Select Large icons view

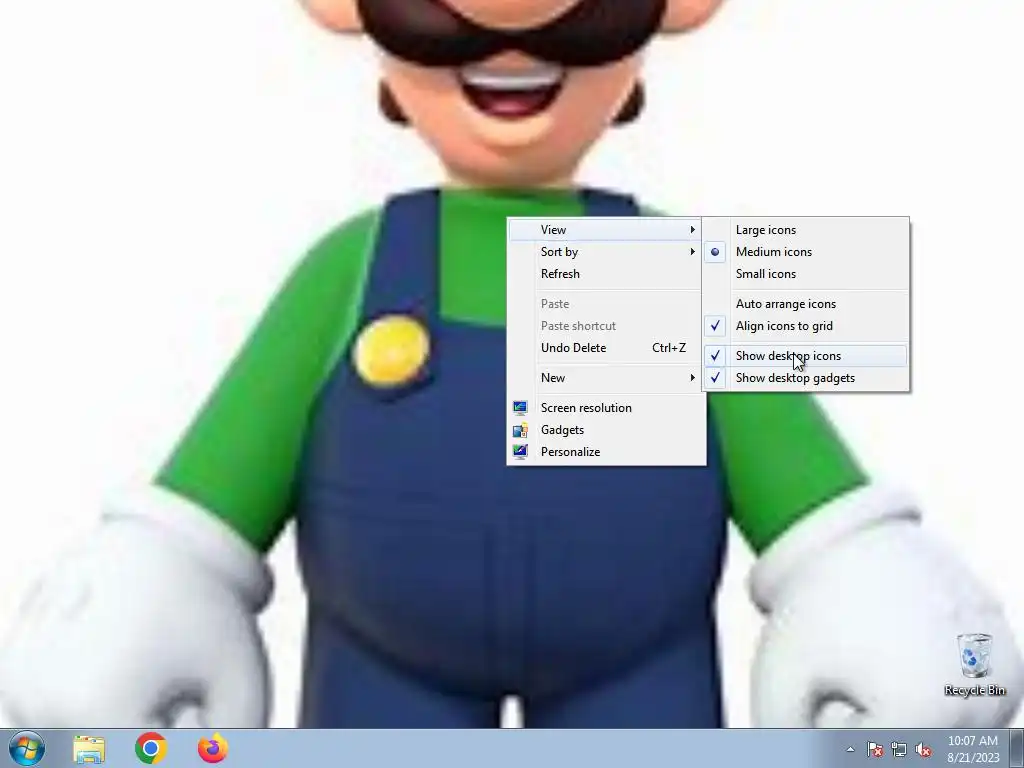pyautogui.click(x=805, y=230)
